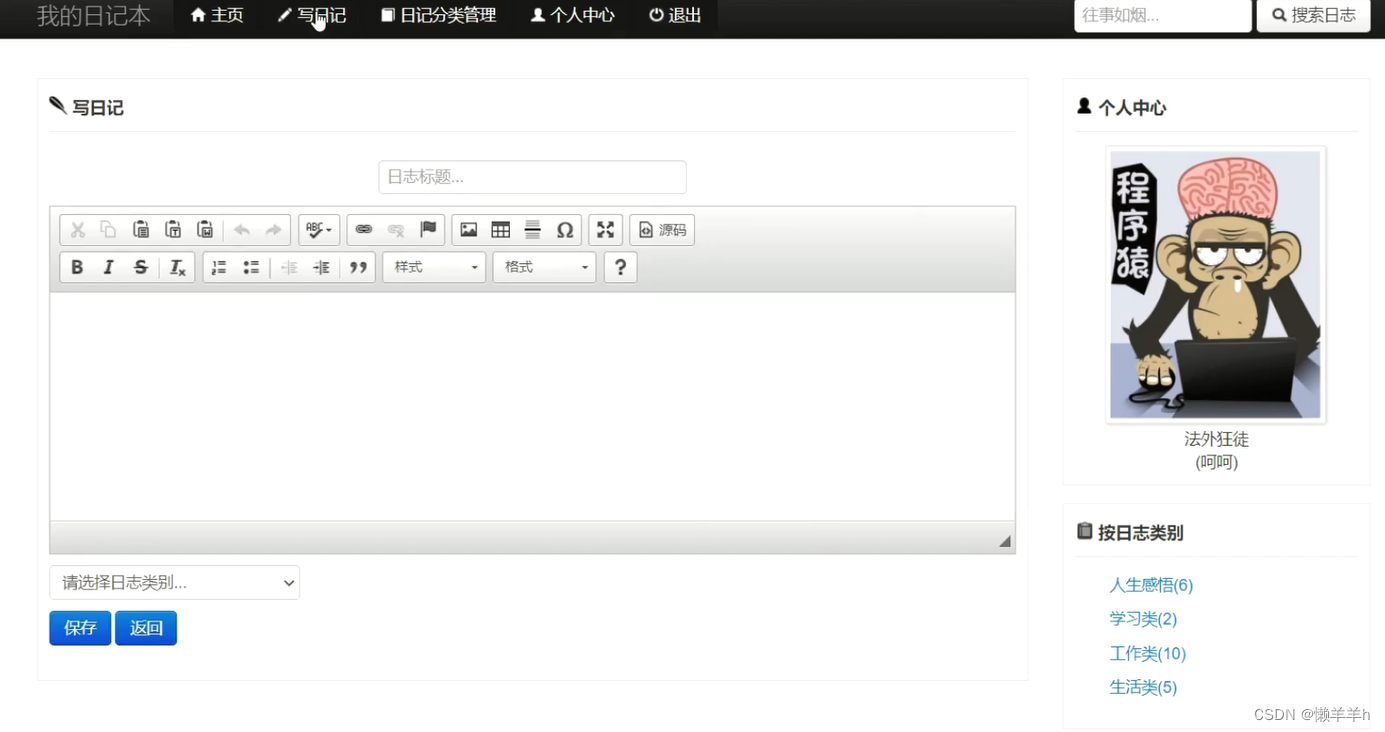Click the 搜索日志 search button
This screenshot has width=1385, height=732.
pyautogui.click(x=1314, y=15)
